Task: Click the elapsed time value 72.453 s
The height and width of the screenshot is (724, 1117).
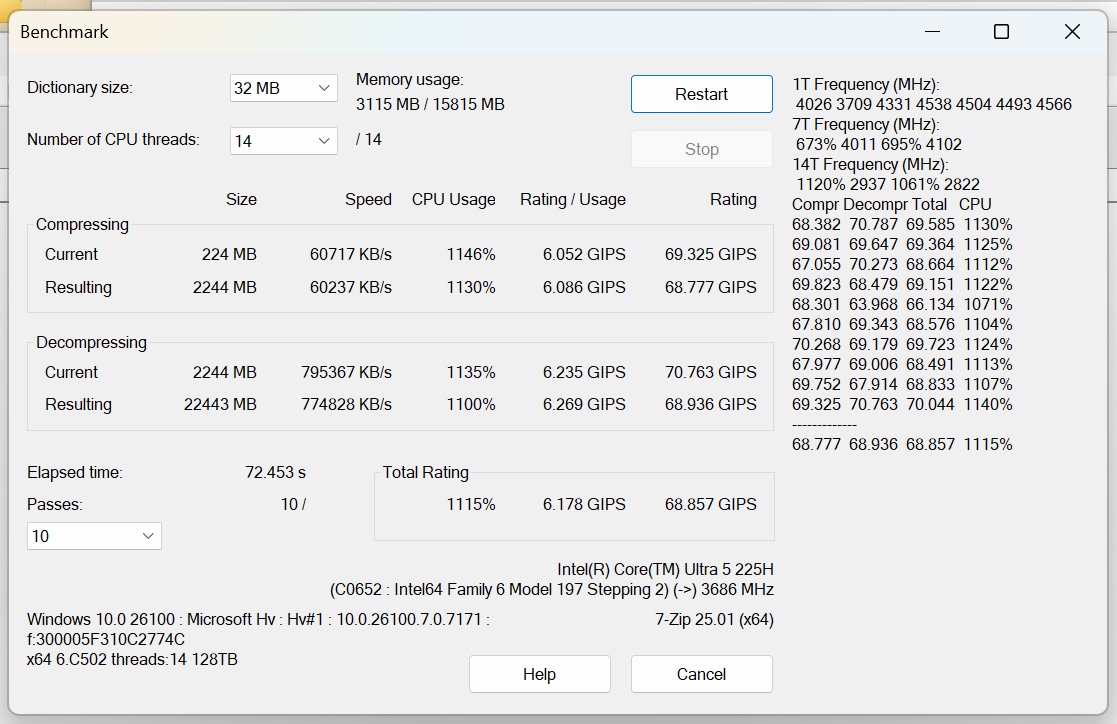Action: pyautogui.click(x=275, y=472)
